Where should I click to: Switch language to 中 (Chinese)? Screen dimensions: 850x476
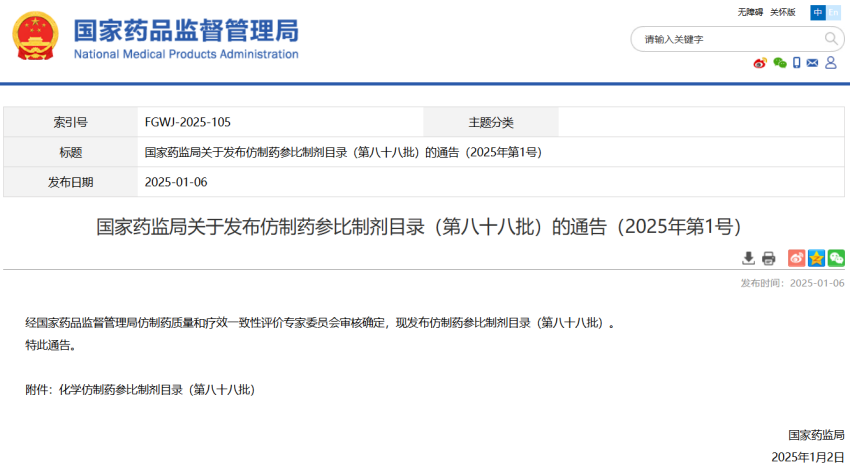(817, 12)
